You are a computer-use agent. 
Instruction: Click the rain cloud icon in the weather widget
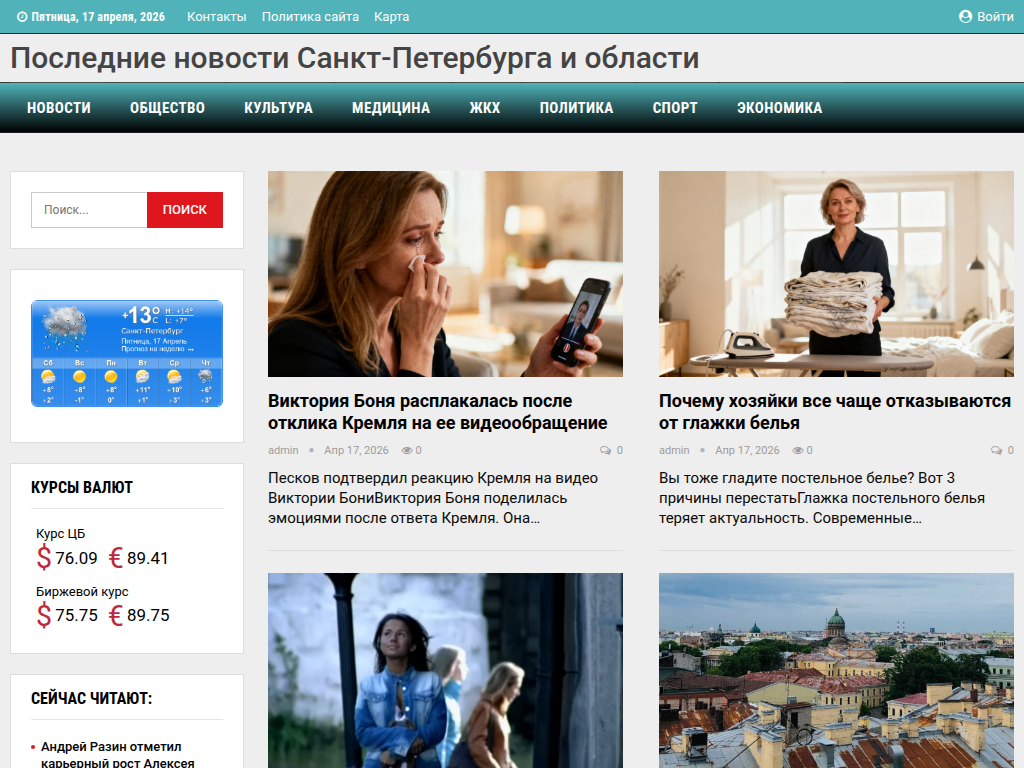click(64, 326)
